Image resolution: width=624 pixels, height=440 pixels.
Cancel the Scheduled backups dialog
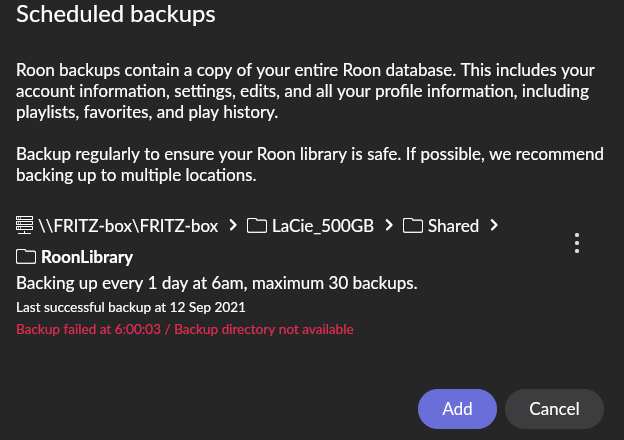pyautogui.click(x=554, y=409)
